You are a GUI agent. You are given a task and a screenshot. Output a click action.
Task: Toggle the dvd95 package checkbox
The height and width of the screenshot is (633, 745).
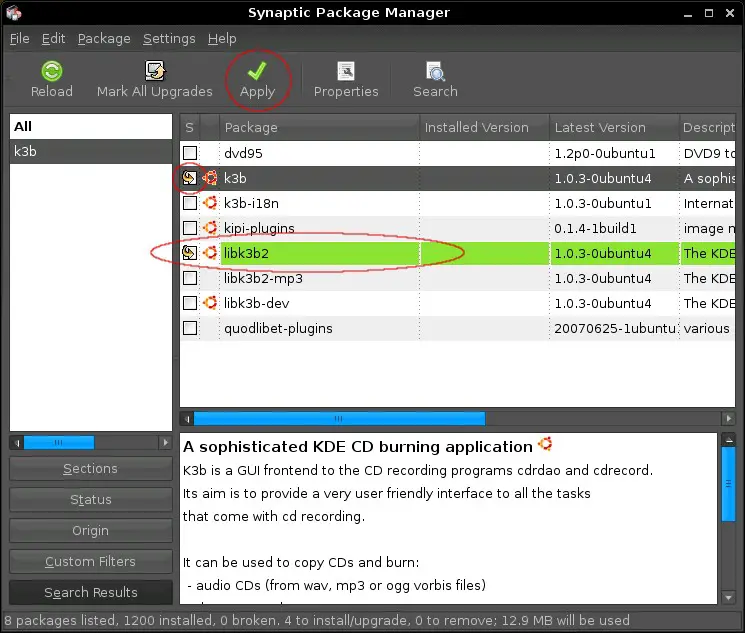tap(190, 153)
